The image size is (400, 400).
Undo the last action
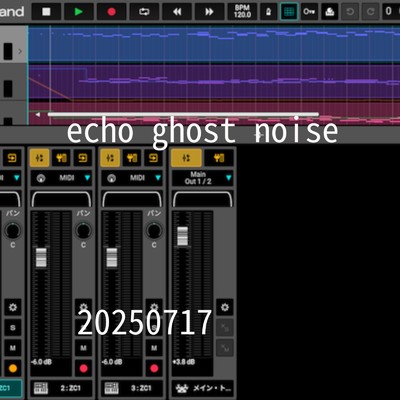350,12
